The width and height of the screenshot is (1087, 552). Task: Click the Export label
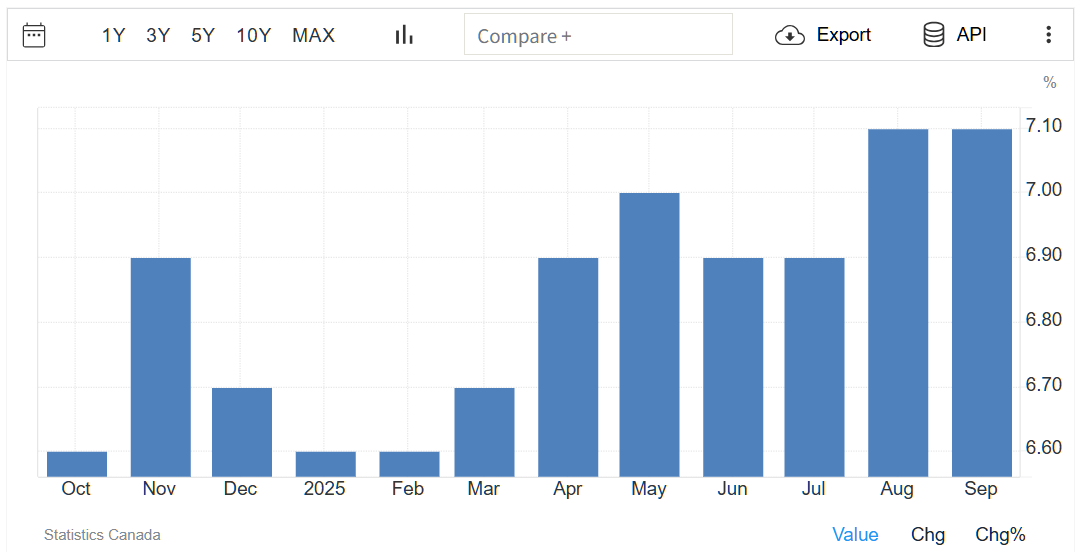(843, 35)
